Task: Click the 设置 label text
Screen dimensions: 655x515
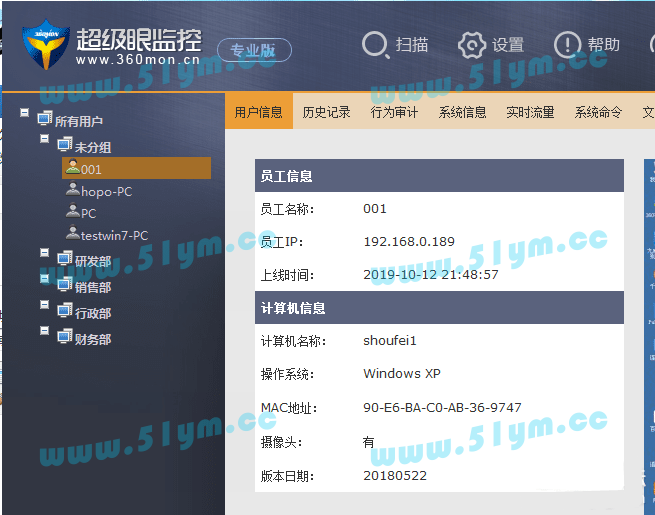Action: 508,45
